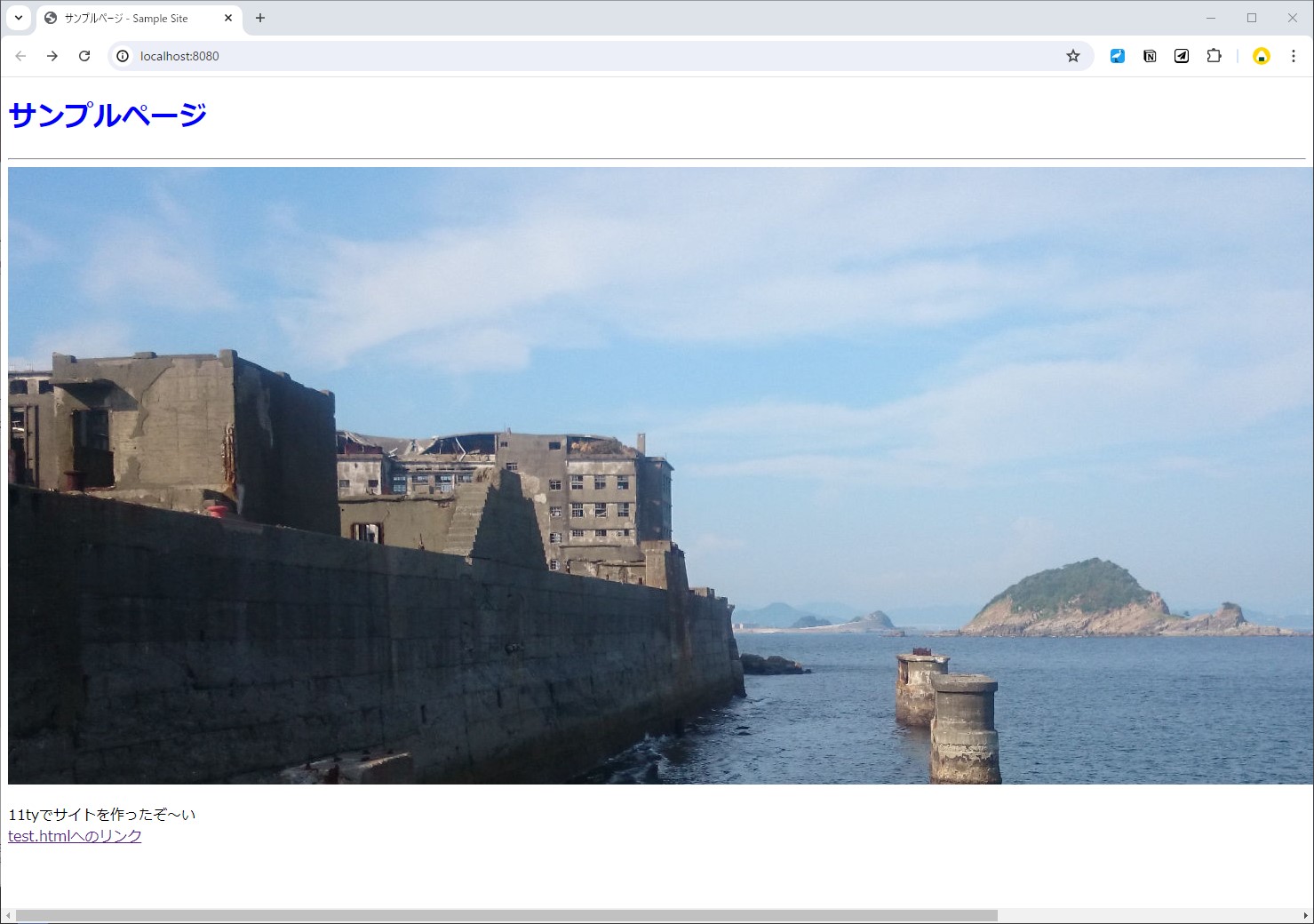Close the browser window
1314x924 pixels.
click(1293, 18)
